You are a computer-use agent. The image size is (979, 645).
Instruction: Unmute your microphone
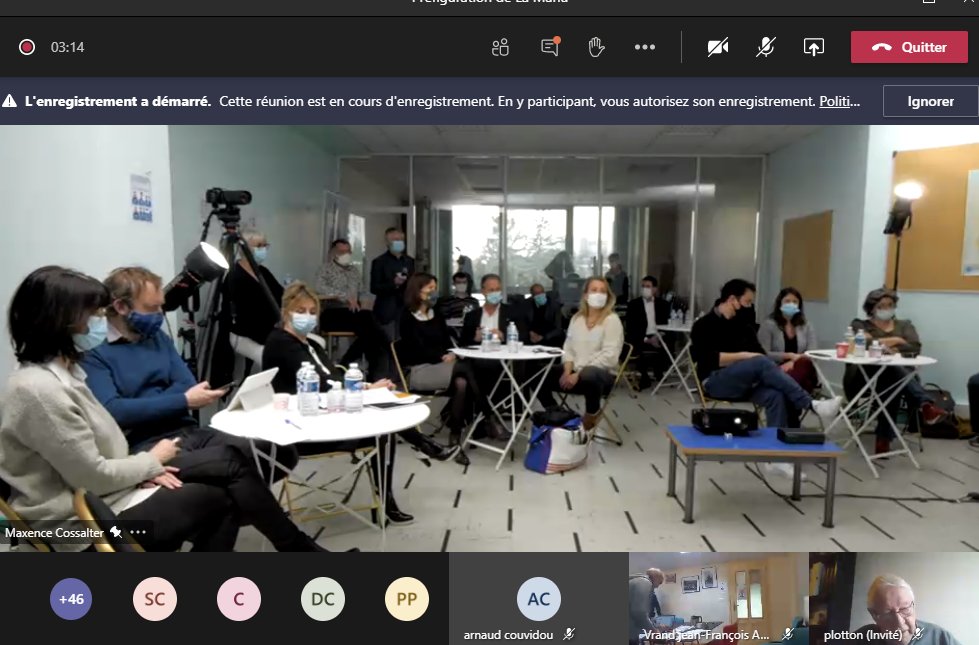click(765, 46)
